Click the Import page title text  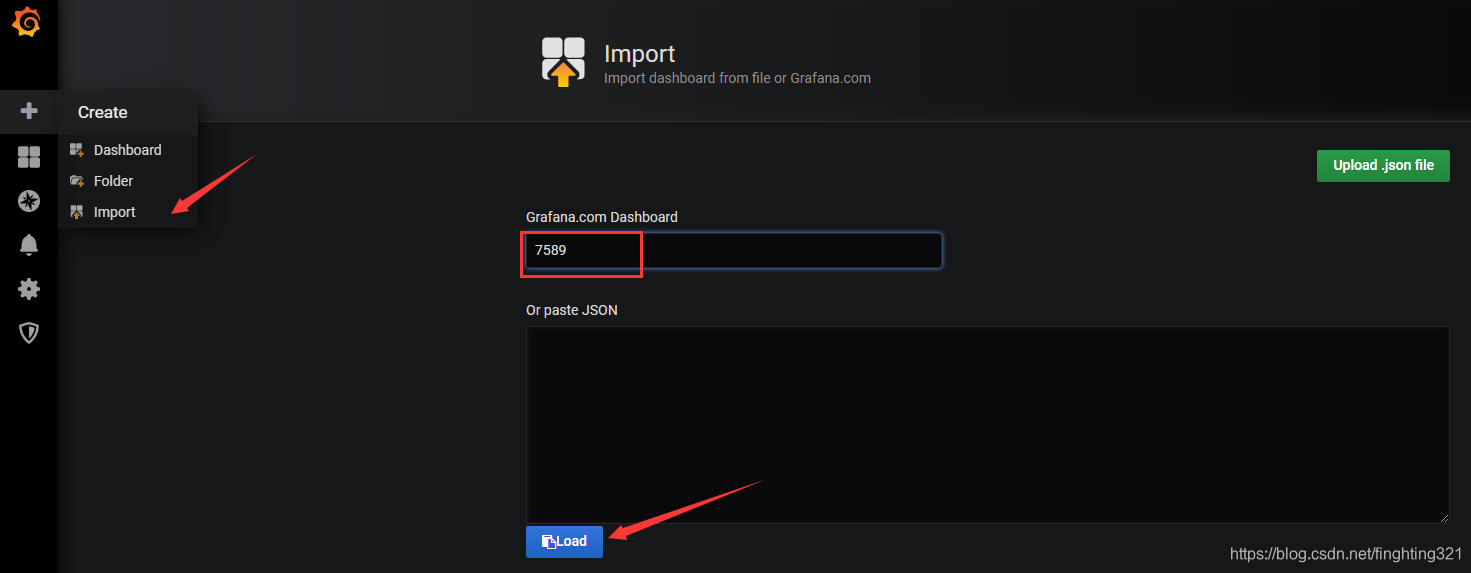tap(640, 54)
